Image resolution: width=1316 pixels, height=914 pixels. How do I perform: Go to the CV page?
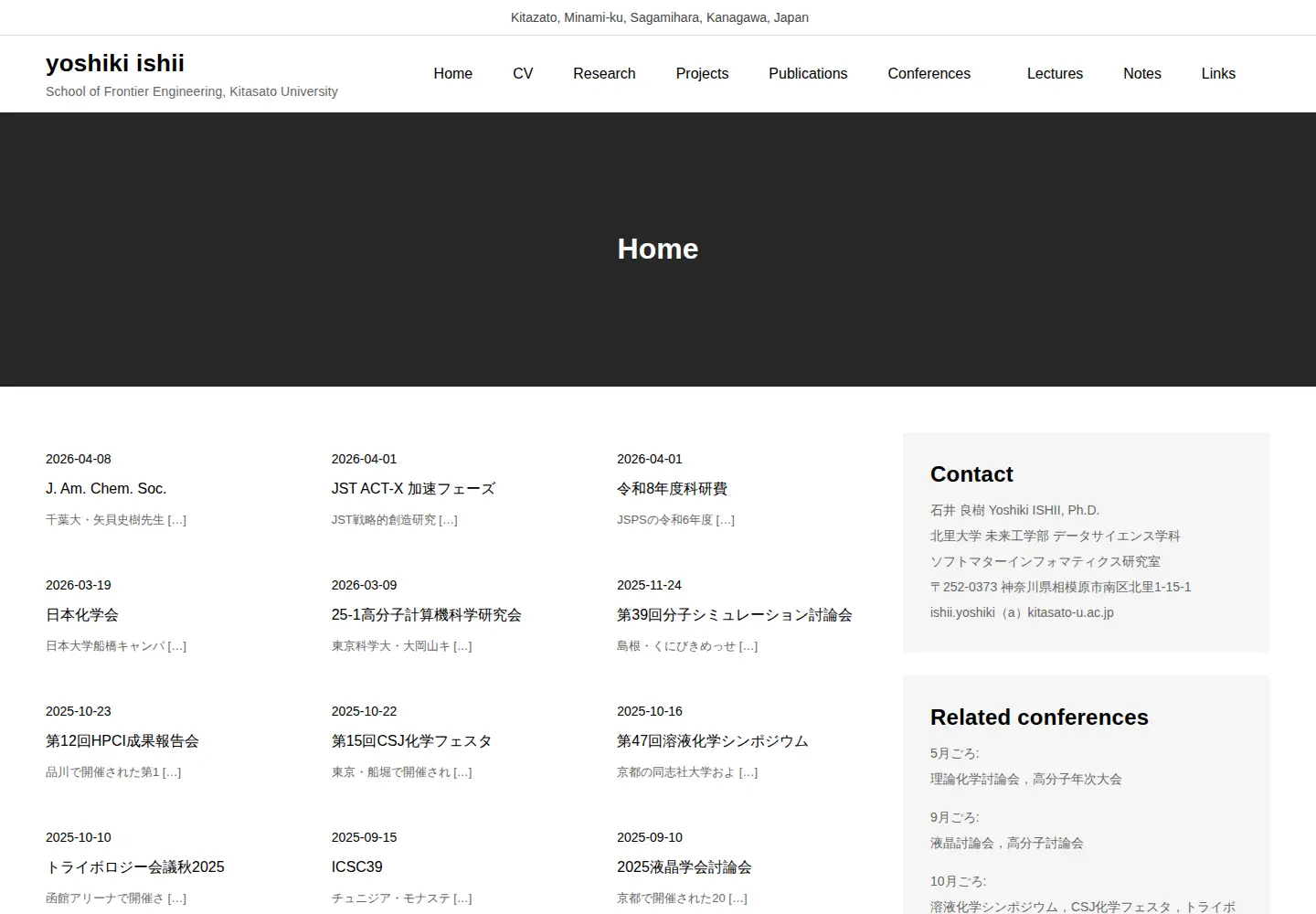523,74
